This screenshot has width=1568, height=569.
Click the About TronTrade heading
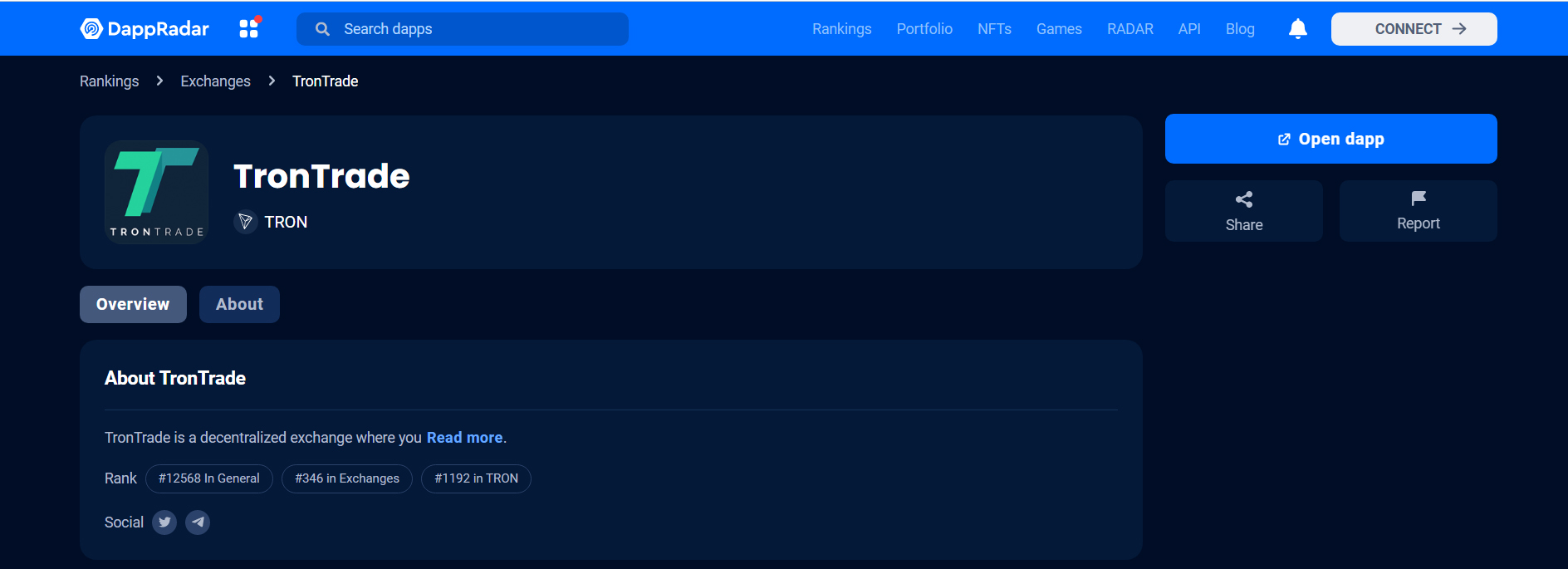[175, 379]
